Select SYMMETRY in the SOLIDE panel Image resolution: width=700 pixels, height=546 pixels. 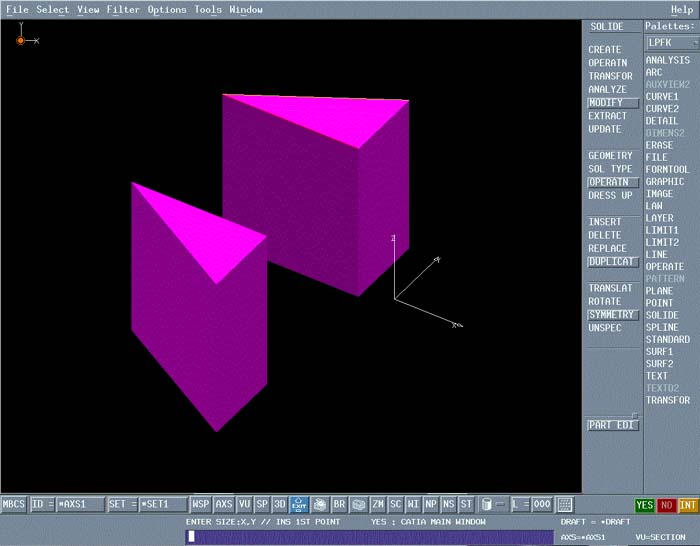tap(611, 315)
